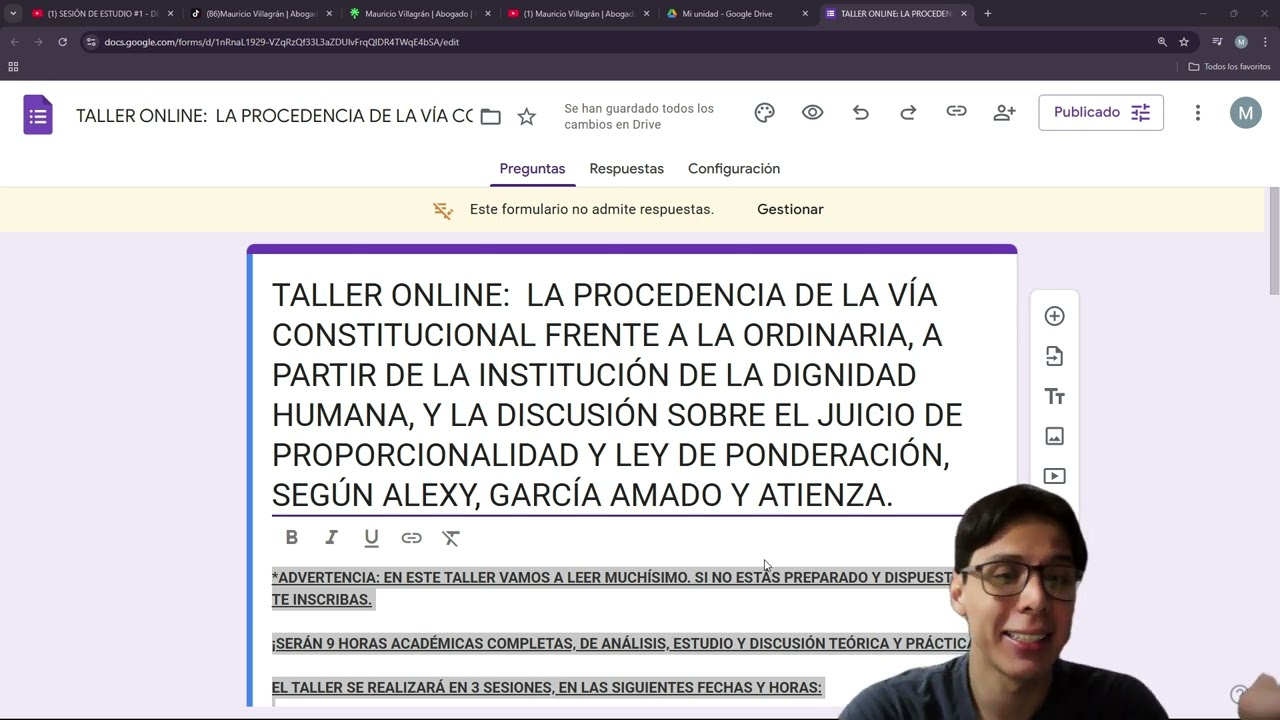
Task: Remove formatting icon in description toolbar
Action: click(451, 538)
